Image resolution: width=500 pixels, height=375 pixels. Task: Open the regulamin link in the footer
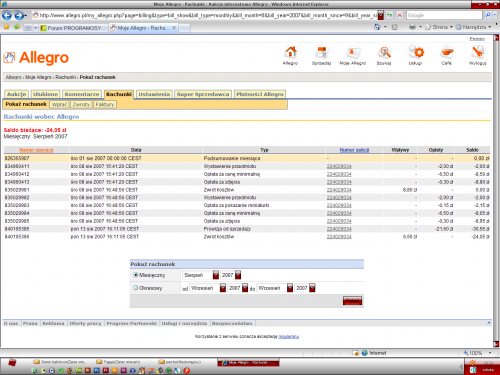[289, 336]
